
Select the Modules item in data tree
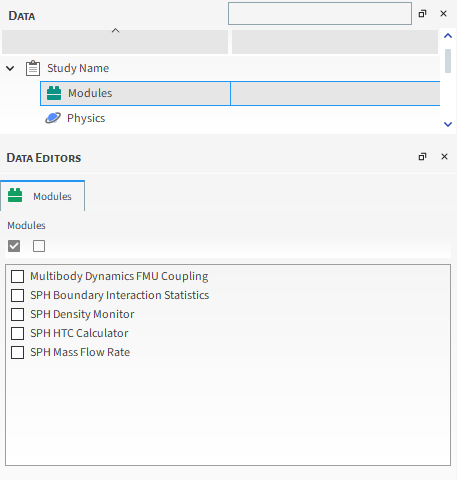[90, 93]
